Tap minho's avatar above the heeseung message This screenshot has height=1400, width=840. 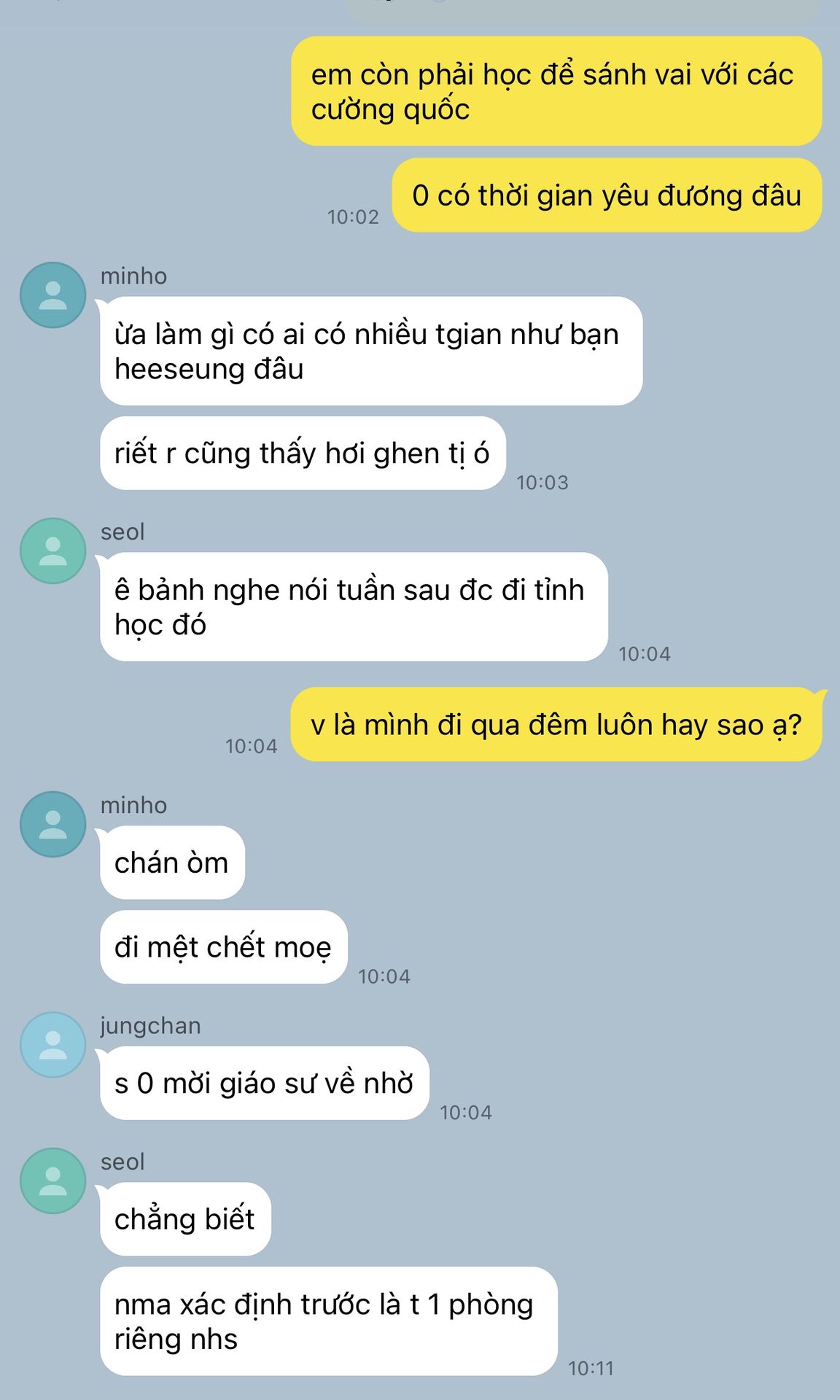click(x=52, y=295)
